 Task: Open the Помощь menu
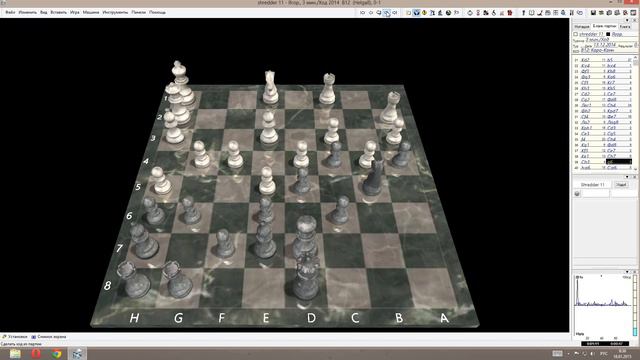click(x=157, y=12)
